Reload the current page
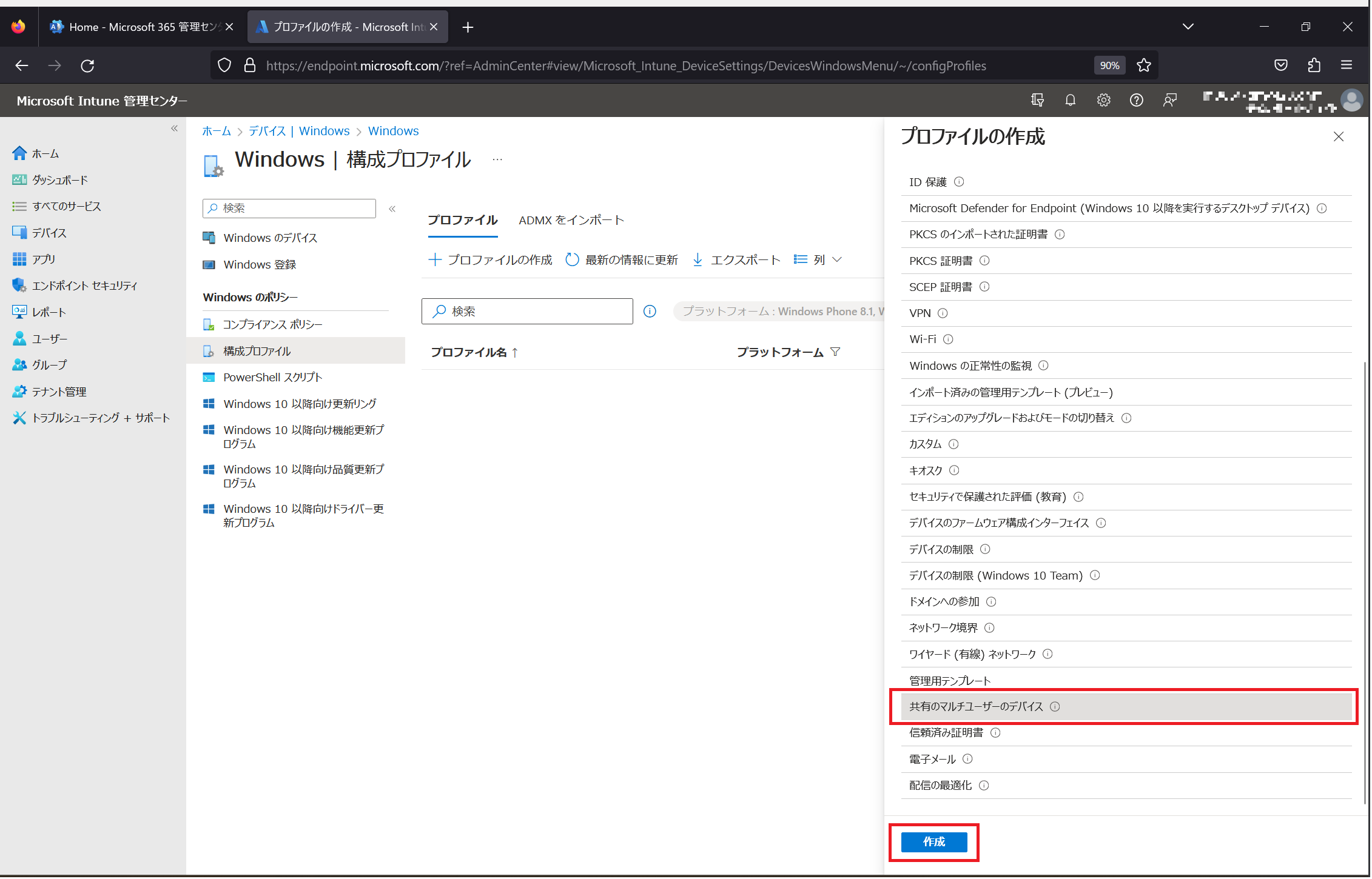The width and height of the screenshot is (1372, 879). pos(87,65)
